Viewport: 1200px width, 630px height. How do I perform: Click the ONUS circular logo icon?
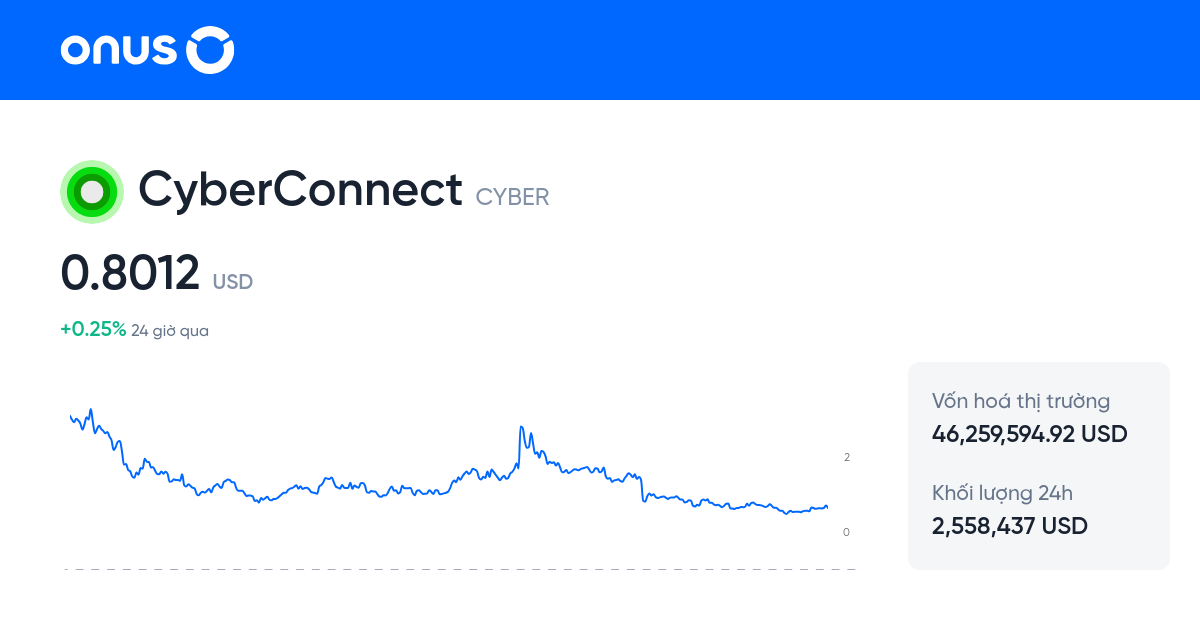point(210,50)
